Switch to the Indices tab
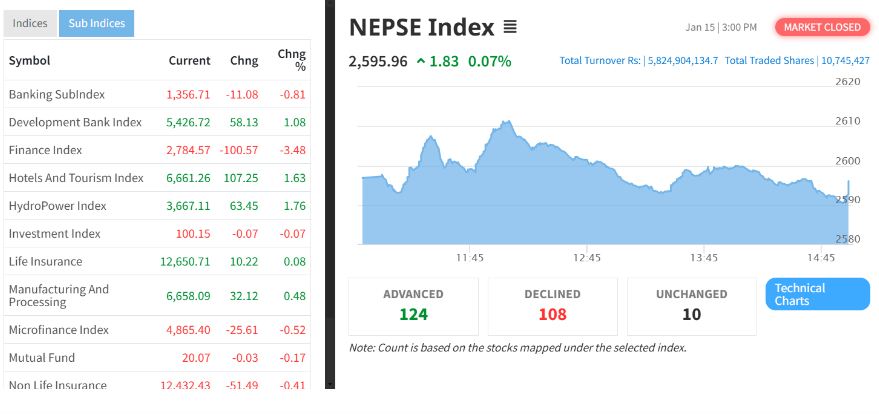This screenshot has height=414, width=879. pyautogui.click(x=29, y=23)
